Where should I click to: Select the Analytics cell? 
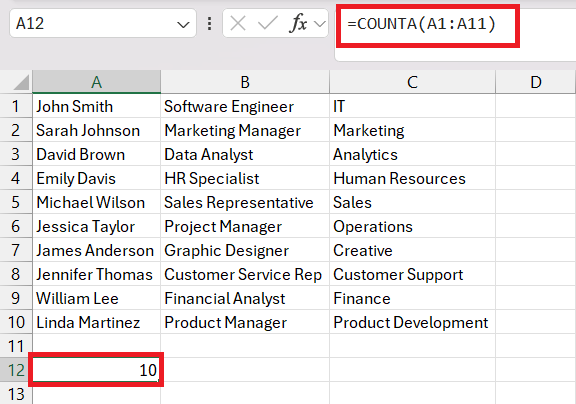click(x=413, y=154)
